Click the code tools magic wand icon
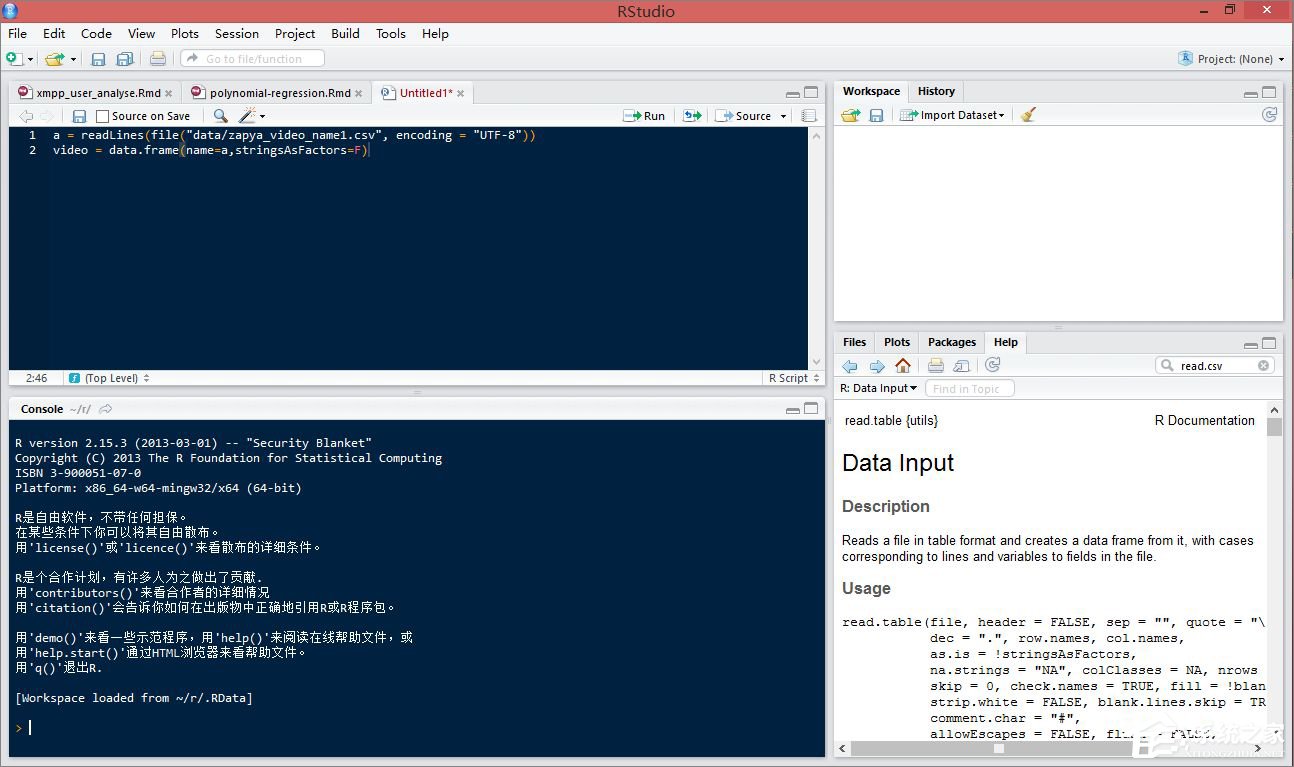Screen dimensions: 1294x767 [246, 116]
